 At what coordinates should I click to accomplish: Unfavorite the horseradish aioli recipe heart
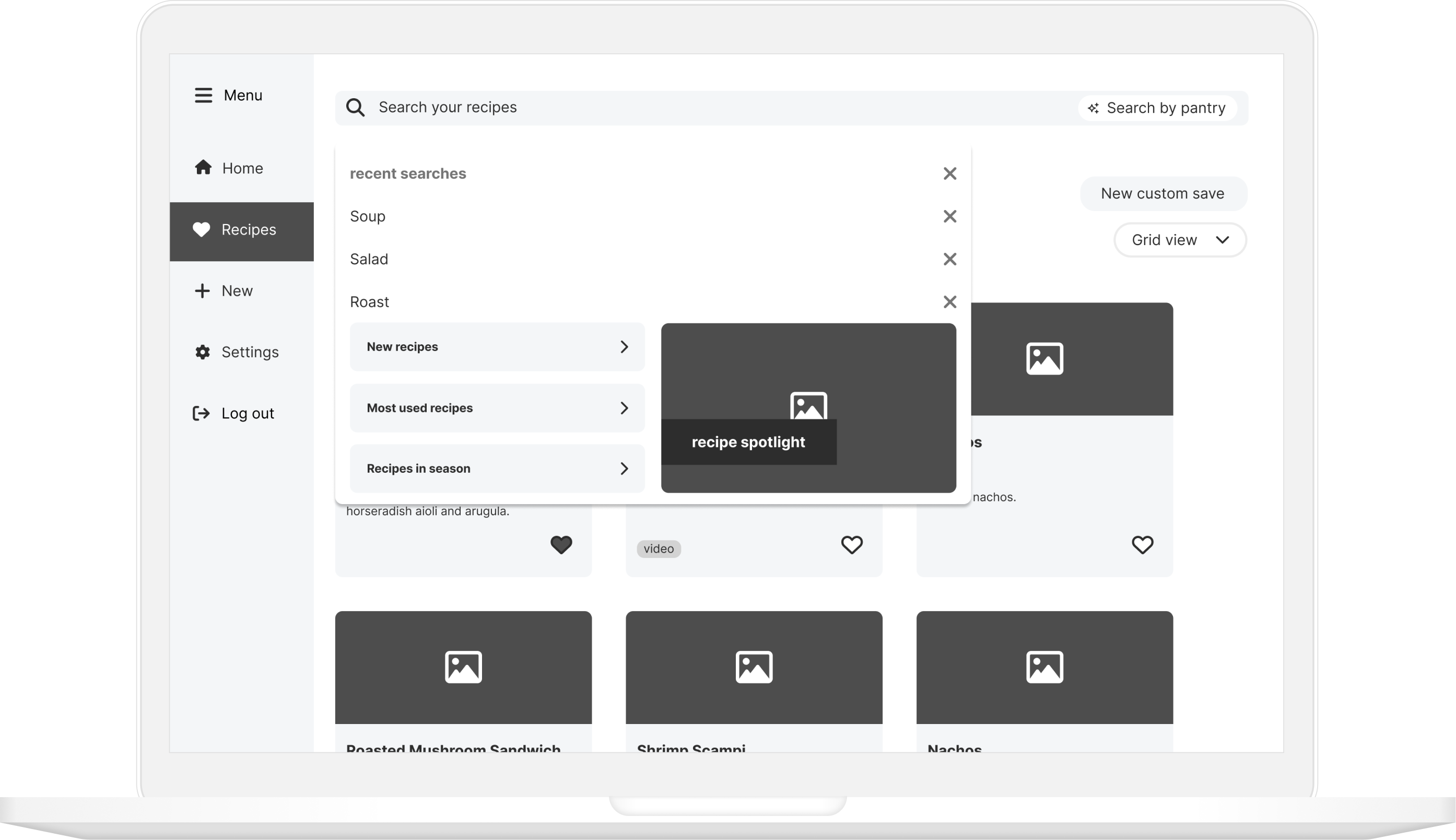[561, 545]
